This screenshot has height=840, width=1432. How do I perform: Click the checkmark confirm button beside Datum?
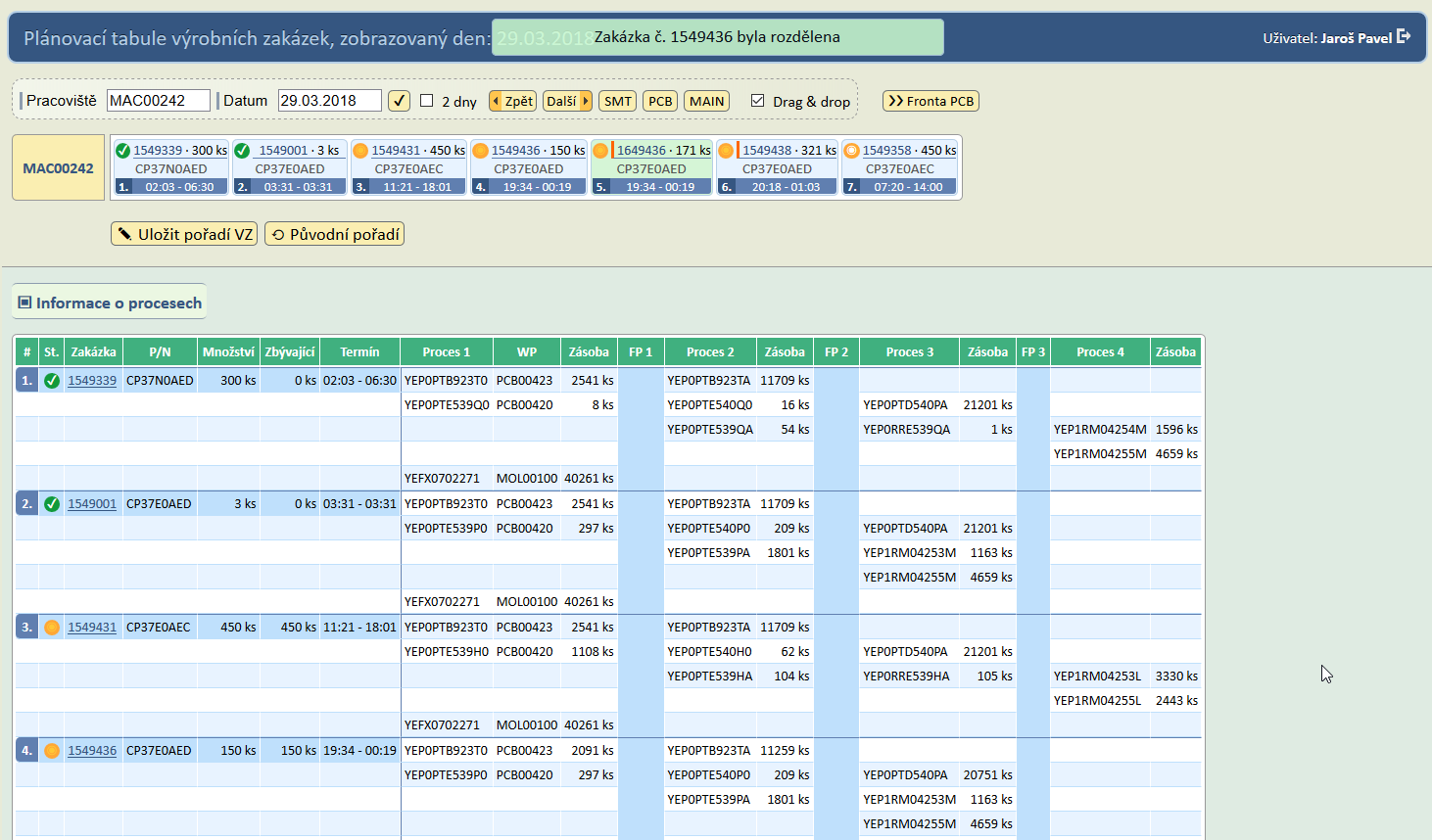point(399,101)
